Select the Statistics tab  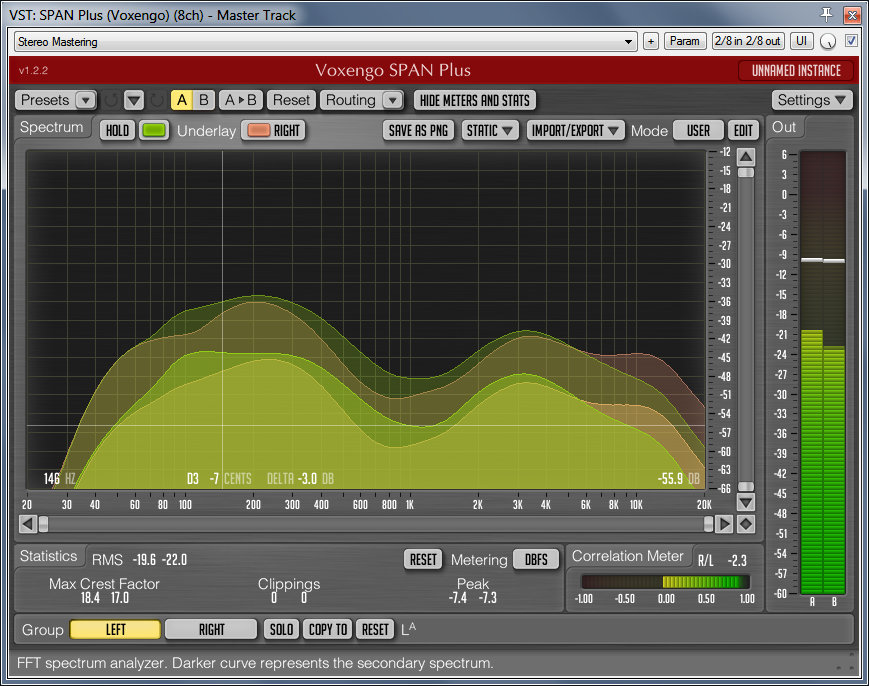pos(49,556)
